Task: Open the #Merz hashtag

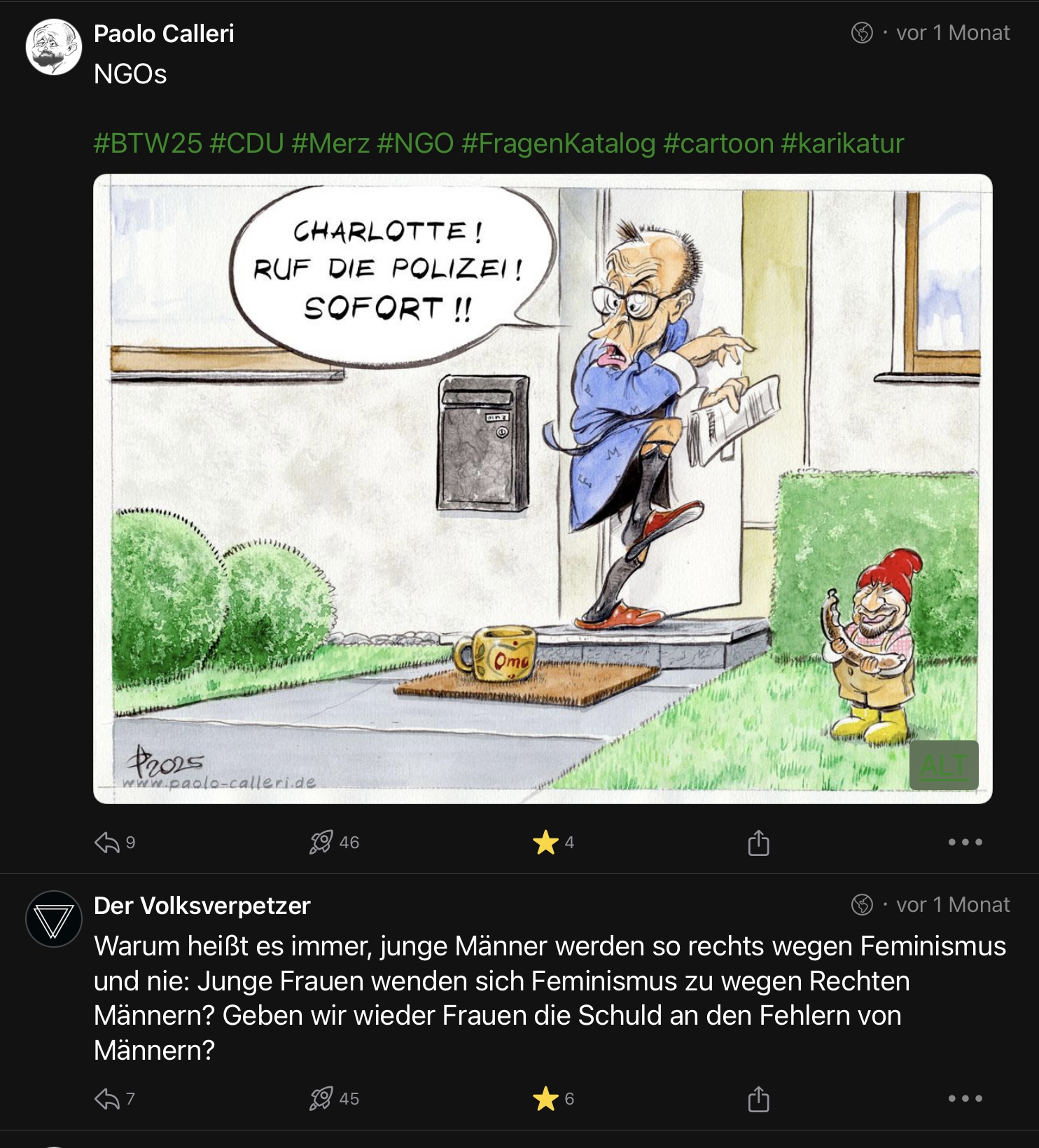Action: (330, 144)
